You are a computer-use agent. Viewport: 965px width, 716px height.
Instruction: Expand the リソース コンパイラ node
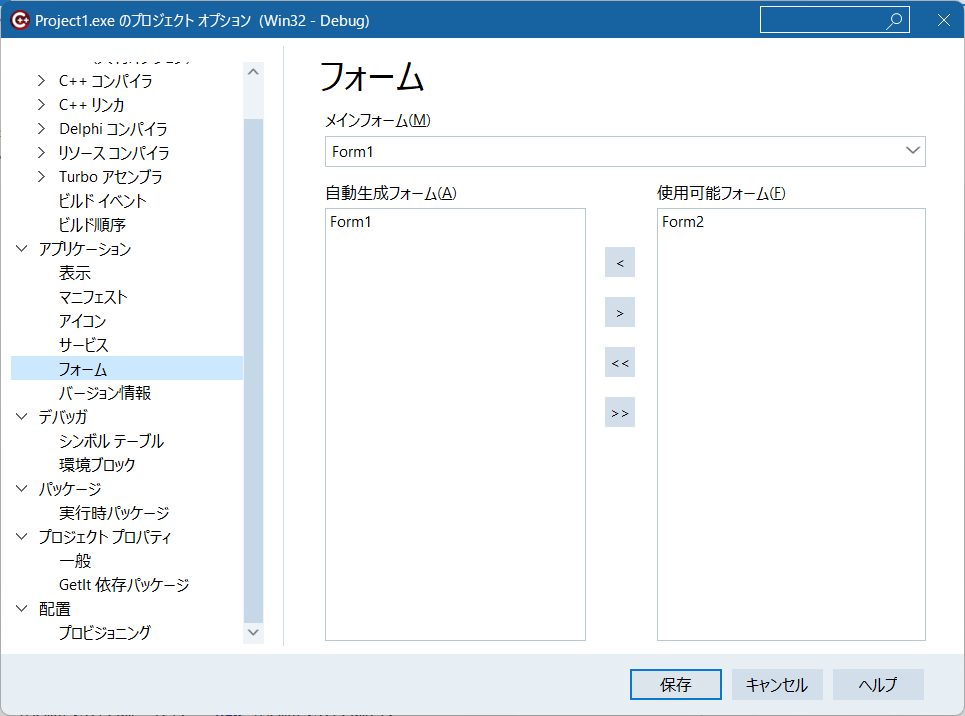pos(41,153)
